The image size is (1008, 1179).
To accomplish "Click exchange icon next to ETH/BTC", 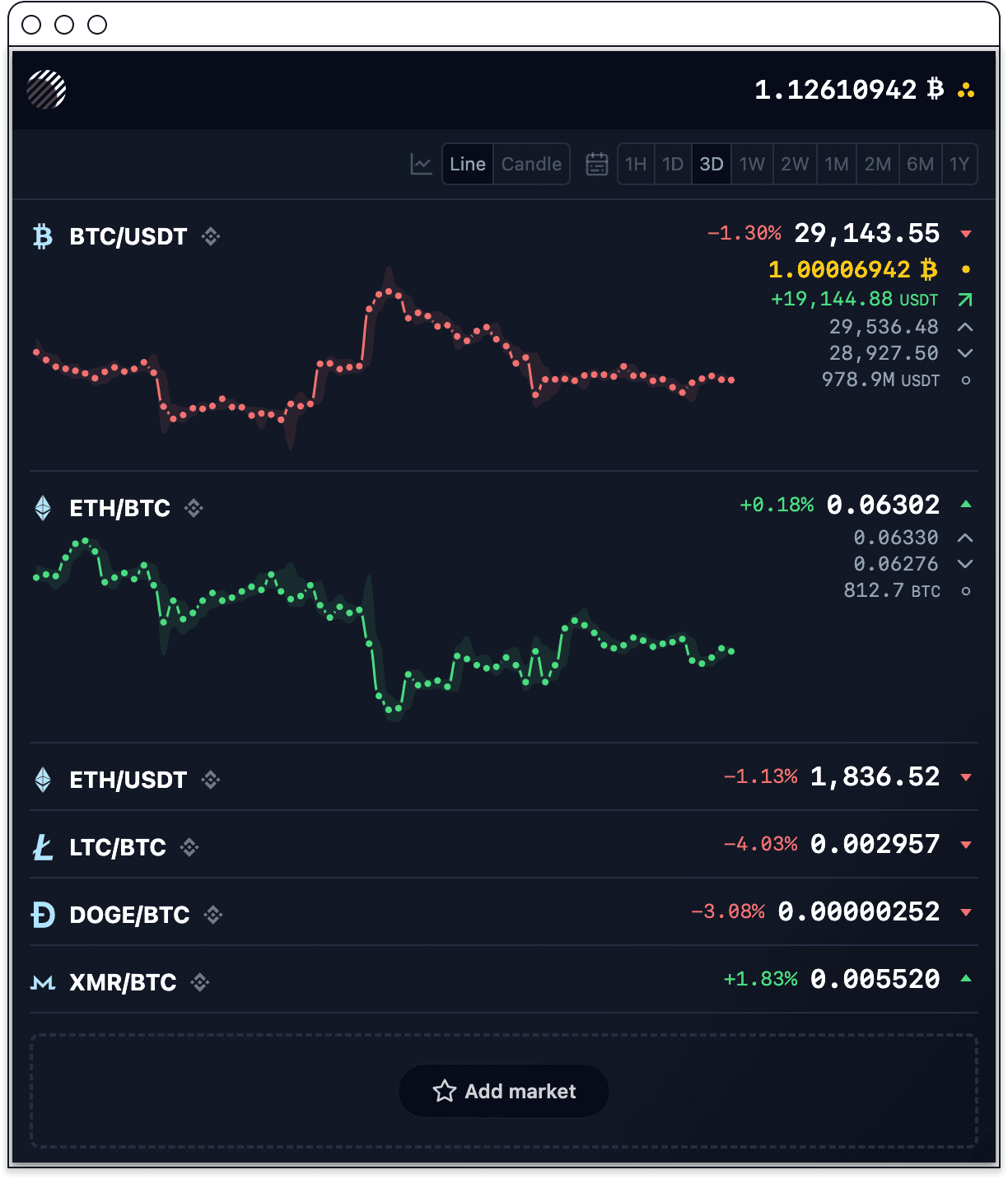I will tap(194, 509).
